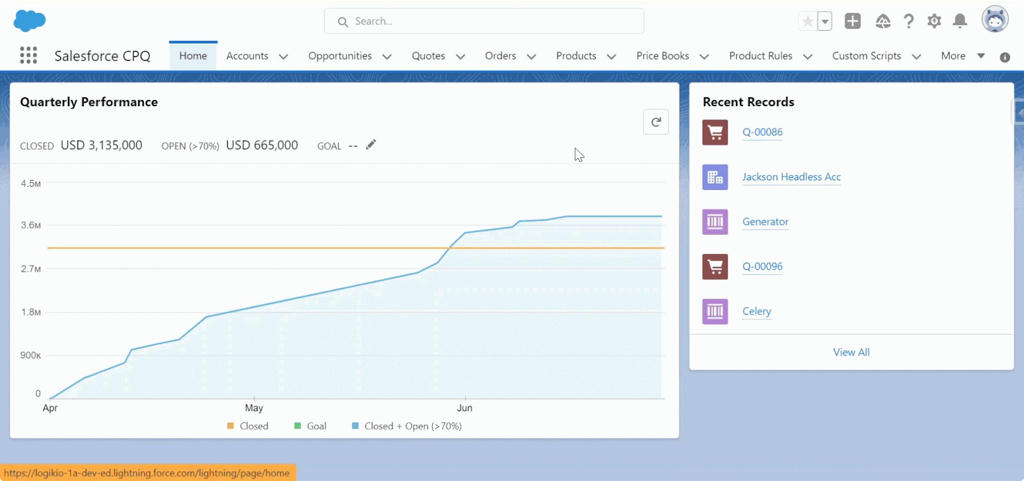Screen dimensions: 1024x481
Task: Click the green Goal legend swatch
Action: [x=297, y=426]
